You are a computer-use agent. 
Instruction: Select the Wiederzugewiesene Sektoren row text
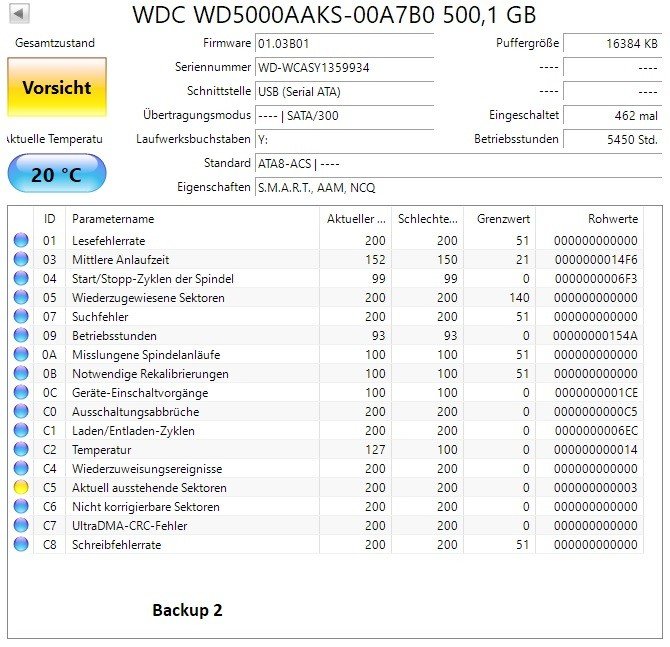coord(148,297)
